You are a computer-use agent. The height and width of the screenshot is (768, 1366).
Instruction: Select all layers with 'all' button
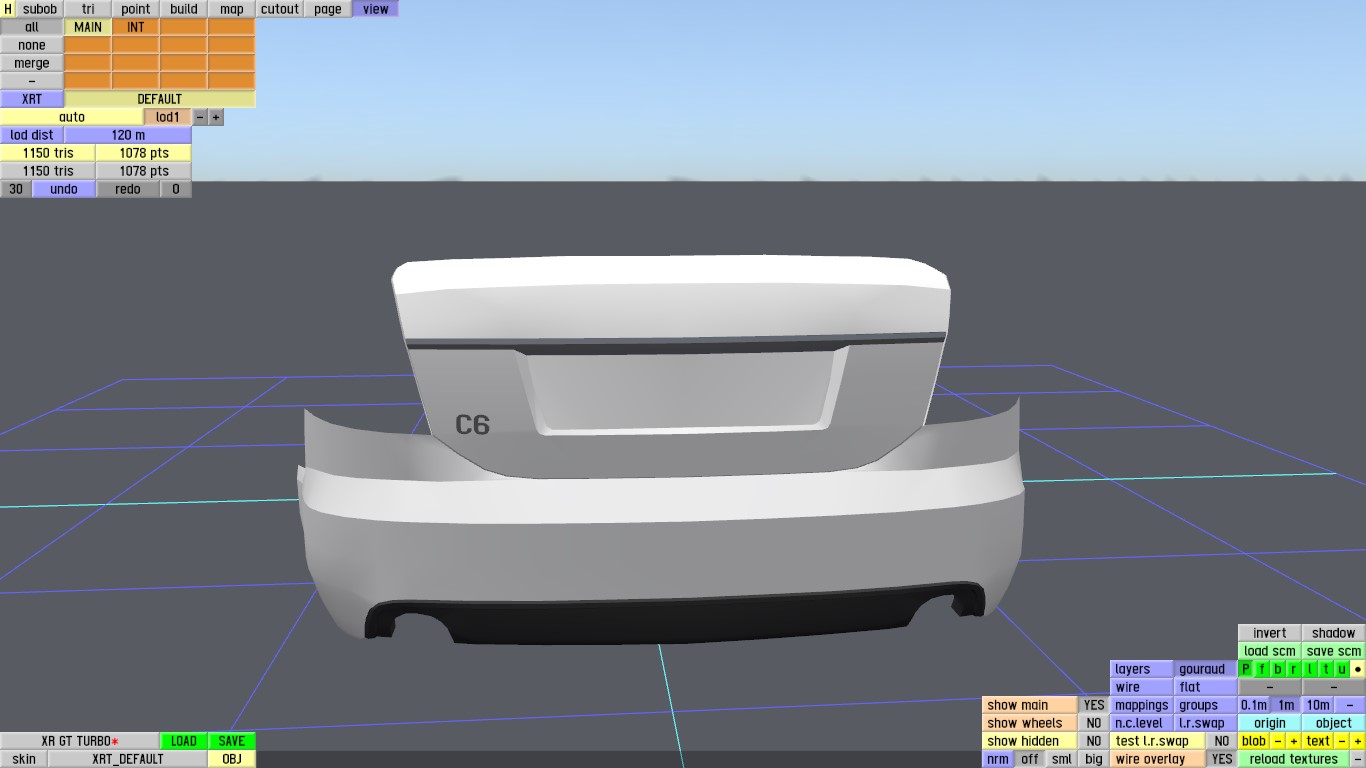32,27
